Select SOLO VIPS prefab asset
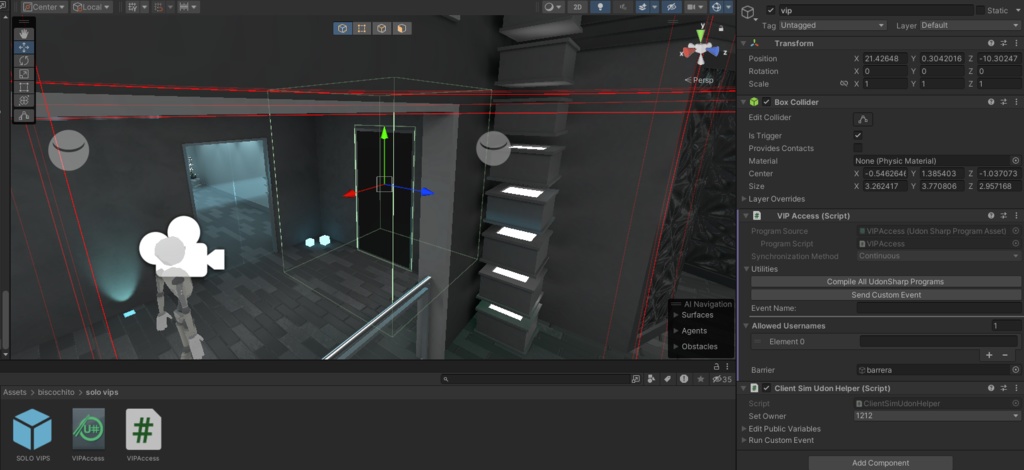Image resolution: width=1024 pixels, height=470 pixels. pos(33,435)
